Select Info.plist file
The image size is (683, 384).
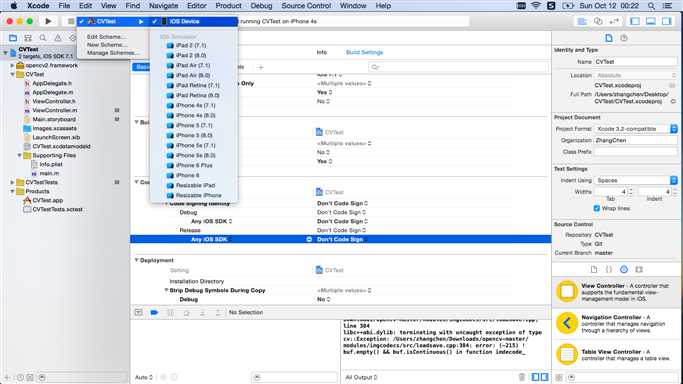[x=51, y=164]
